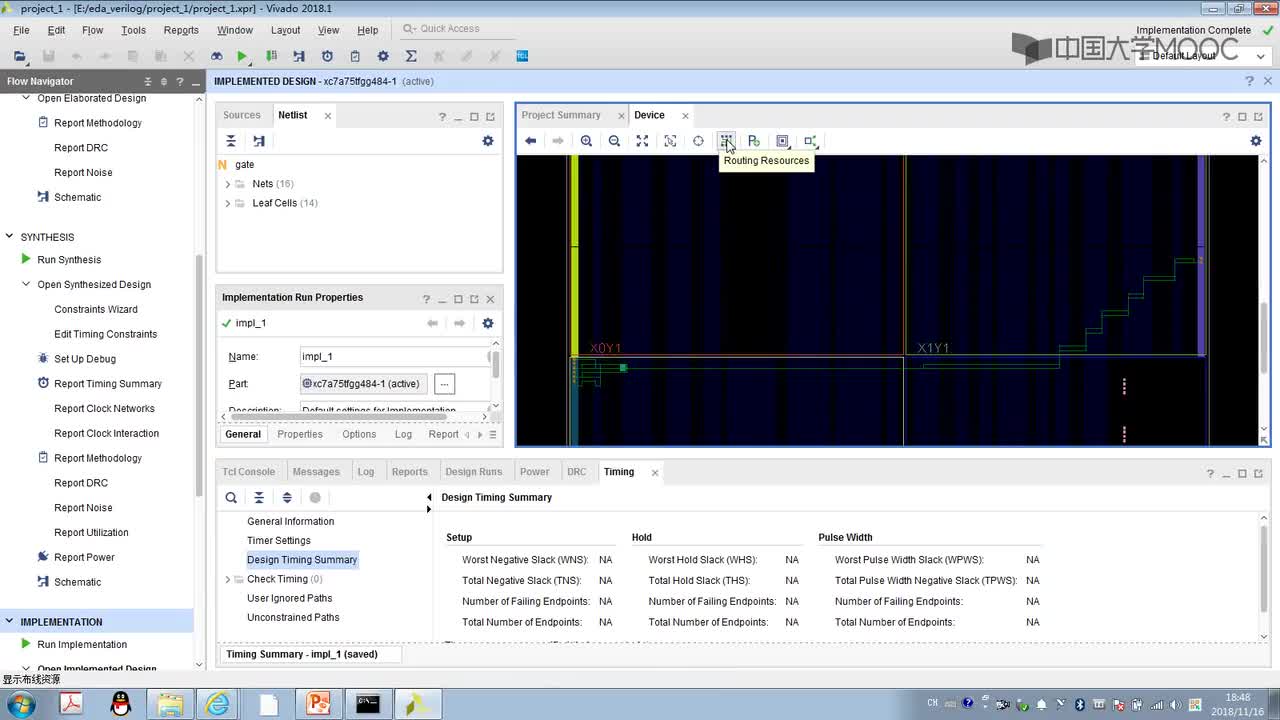
Task: Collapse the IMPLEMENTATION section
Action: 10,621
